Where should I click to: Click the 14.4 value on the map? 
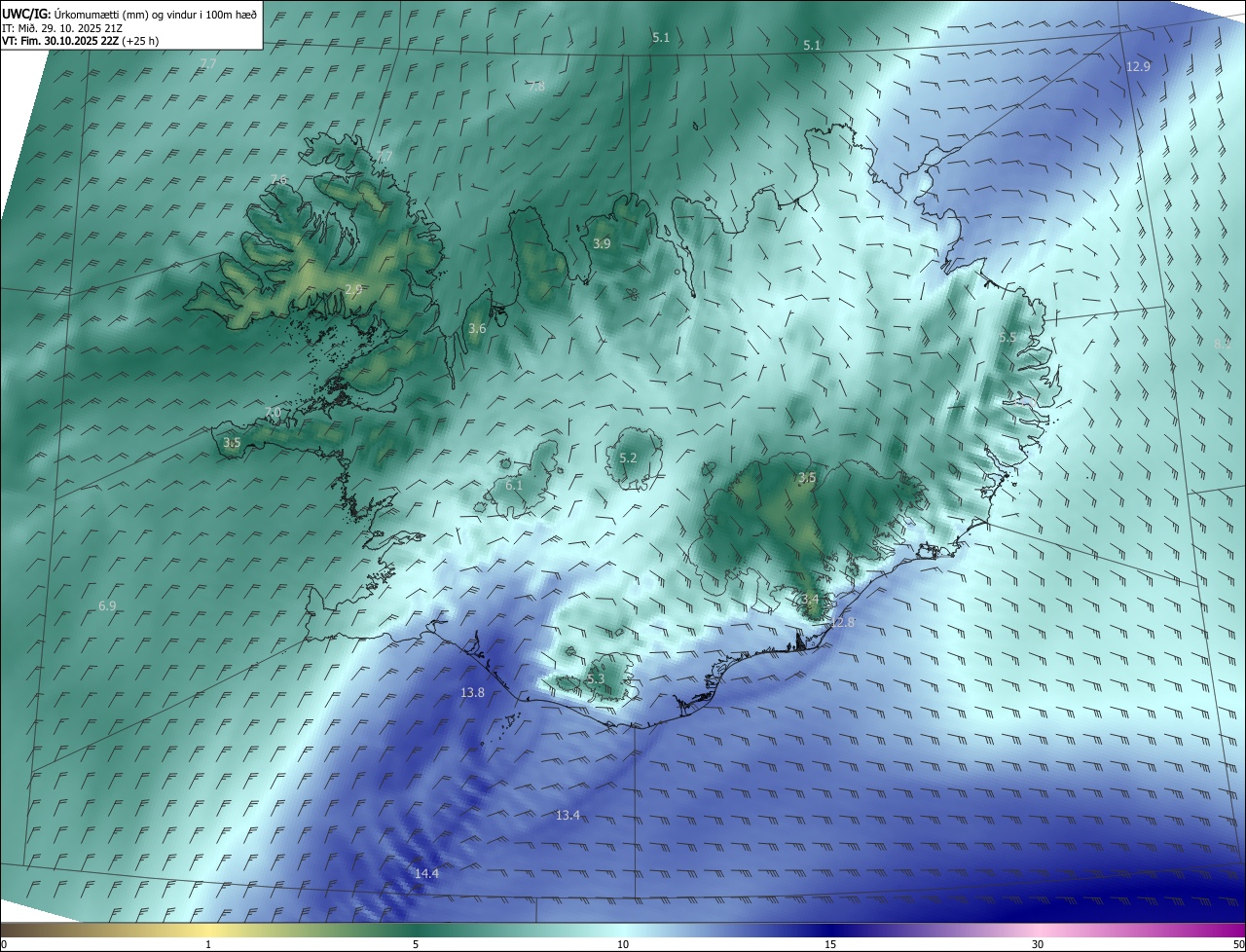point(426,873)
